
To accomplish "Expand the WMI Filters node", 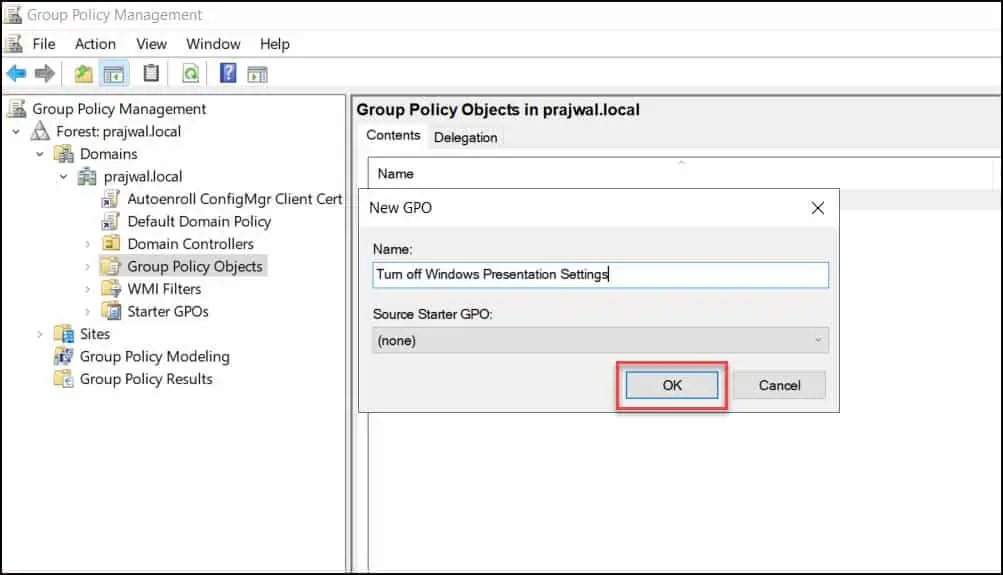I will 88,289.
